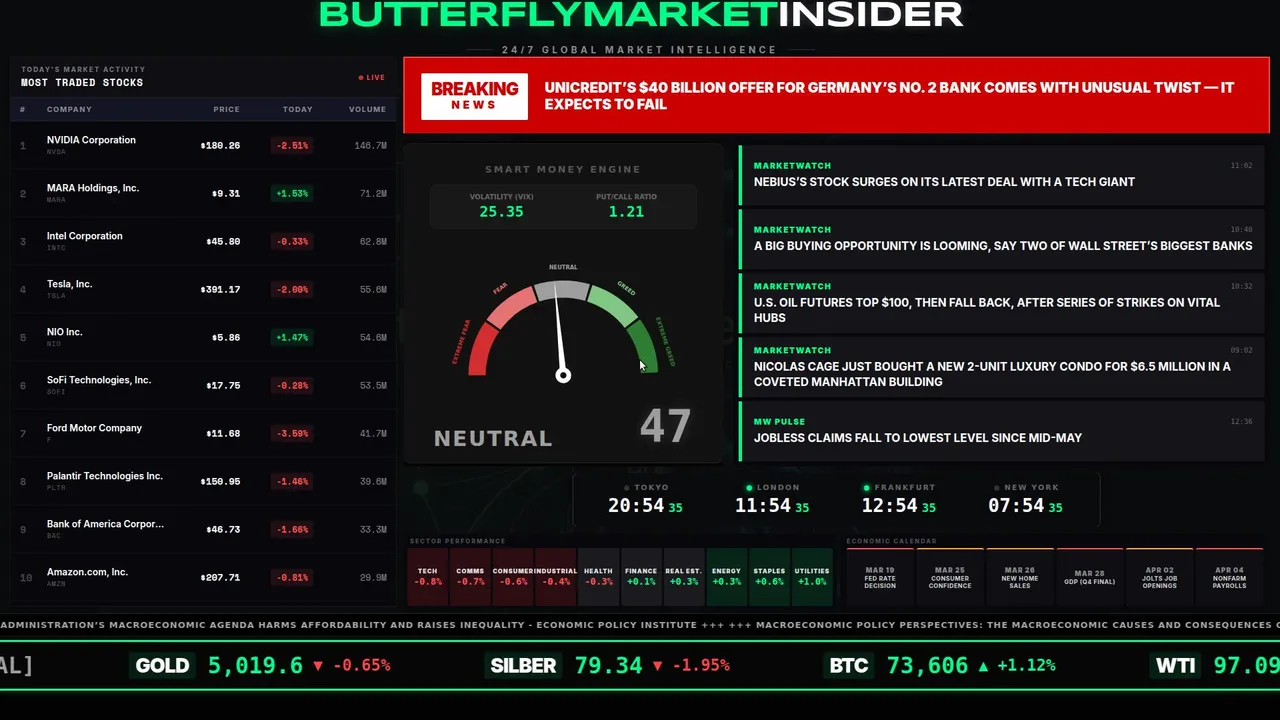This screenshot has height=720, width=1280.
Task: Open Apr 04 Nonfarm Payrolls event
Action: coord(1230,577)
